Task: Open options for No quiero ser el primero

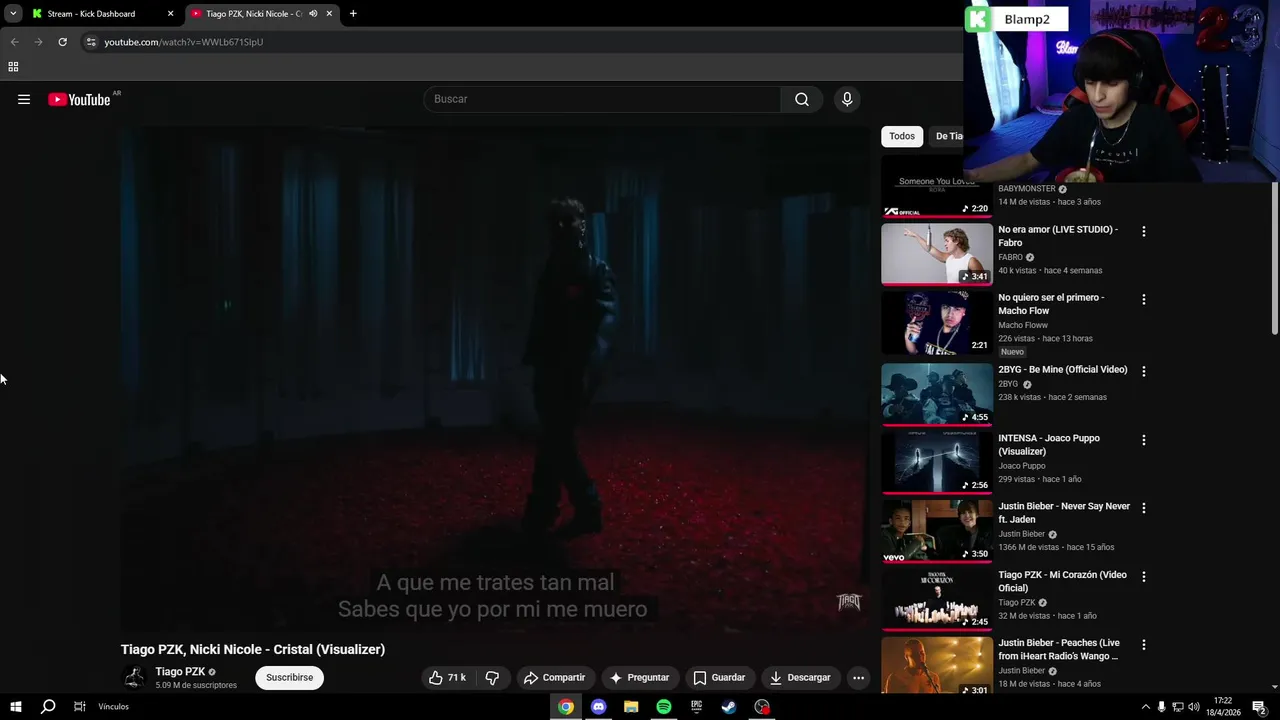Action: pyautogui.click(x=1144, y=299)
